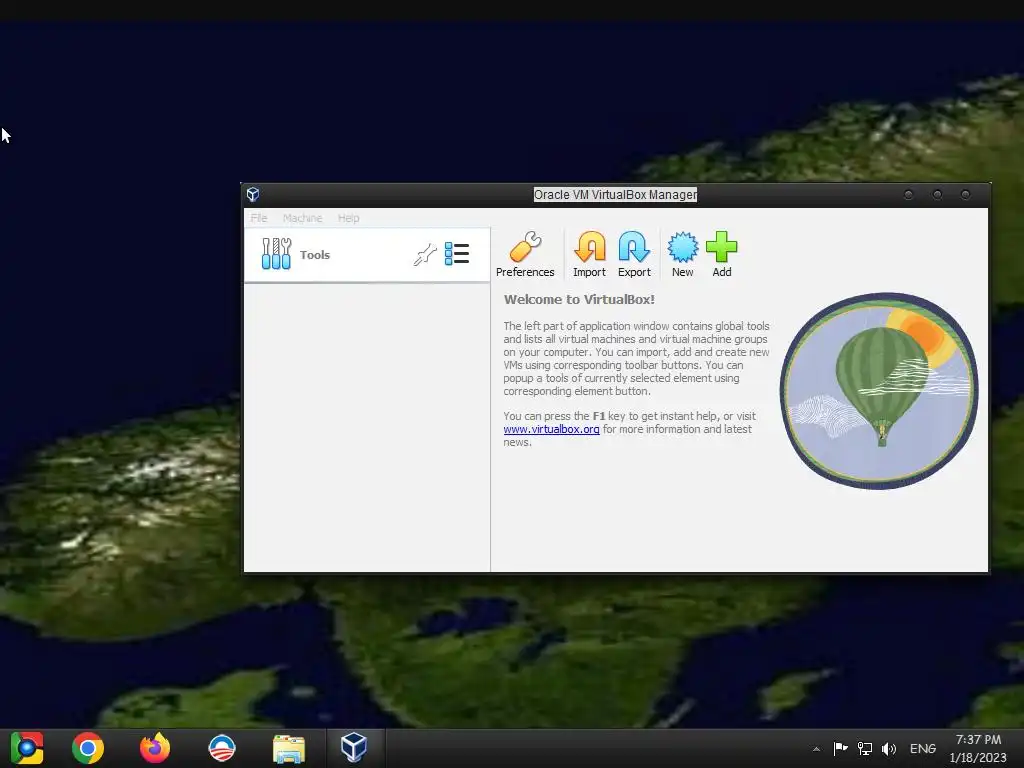Show hidden system tray icons
Image resolution: width=1024 pixels, height=768 pixels.
point(816,749)
